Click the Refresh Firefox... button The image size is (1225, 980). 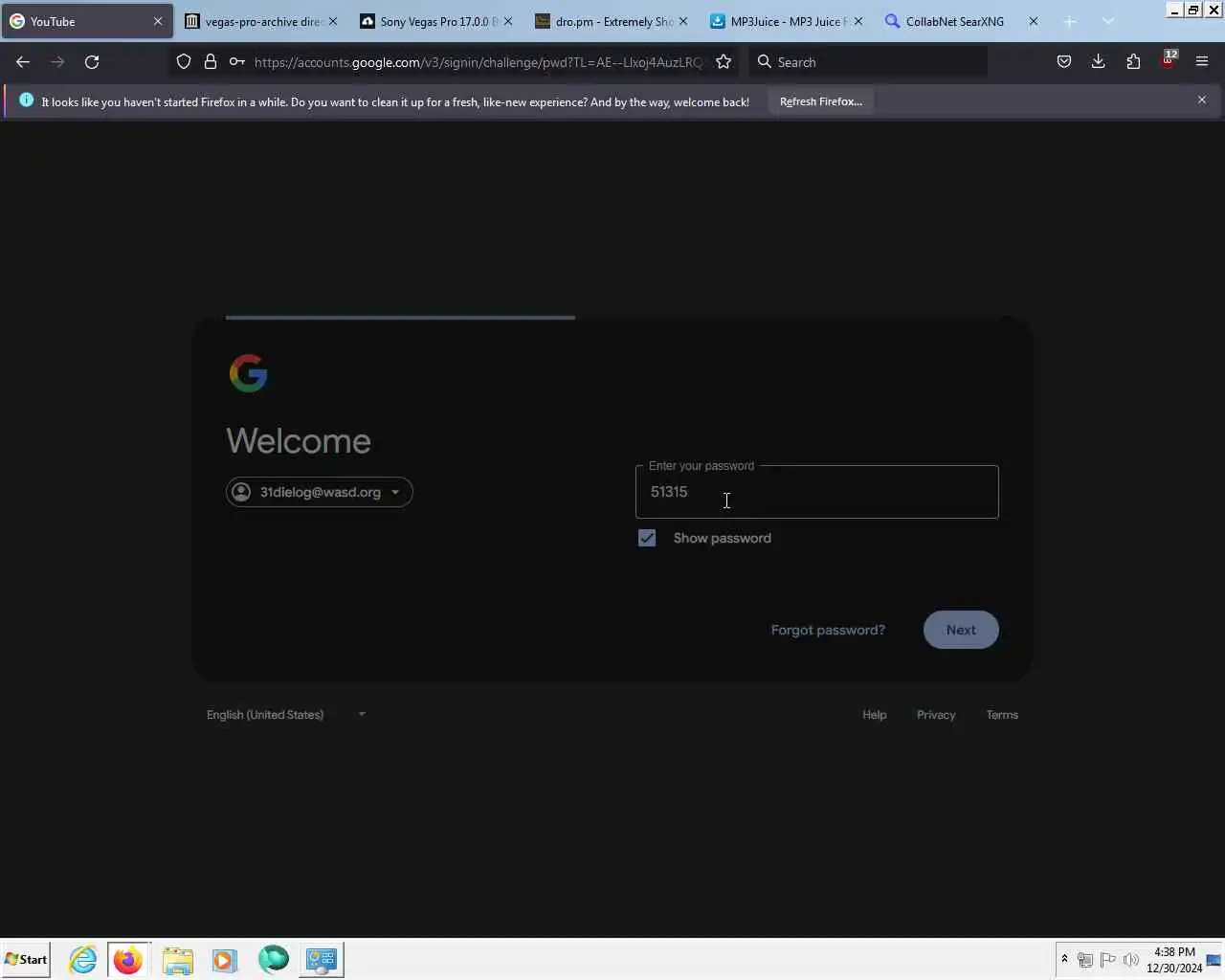pyautogui.click(x=820, y=101)
